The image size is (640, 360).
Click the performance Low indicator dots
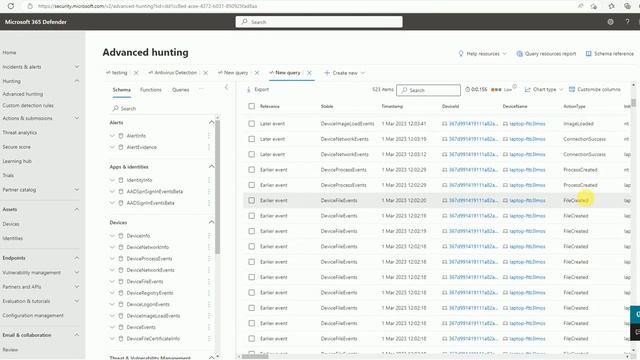[x=496, y=89]
